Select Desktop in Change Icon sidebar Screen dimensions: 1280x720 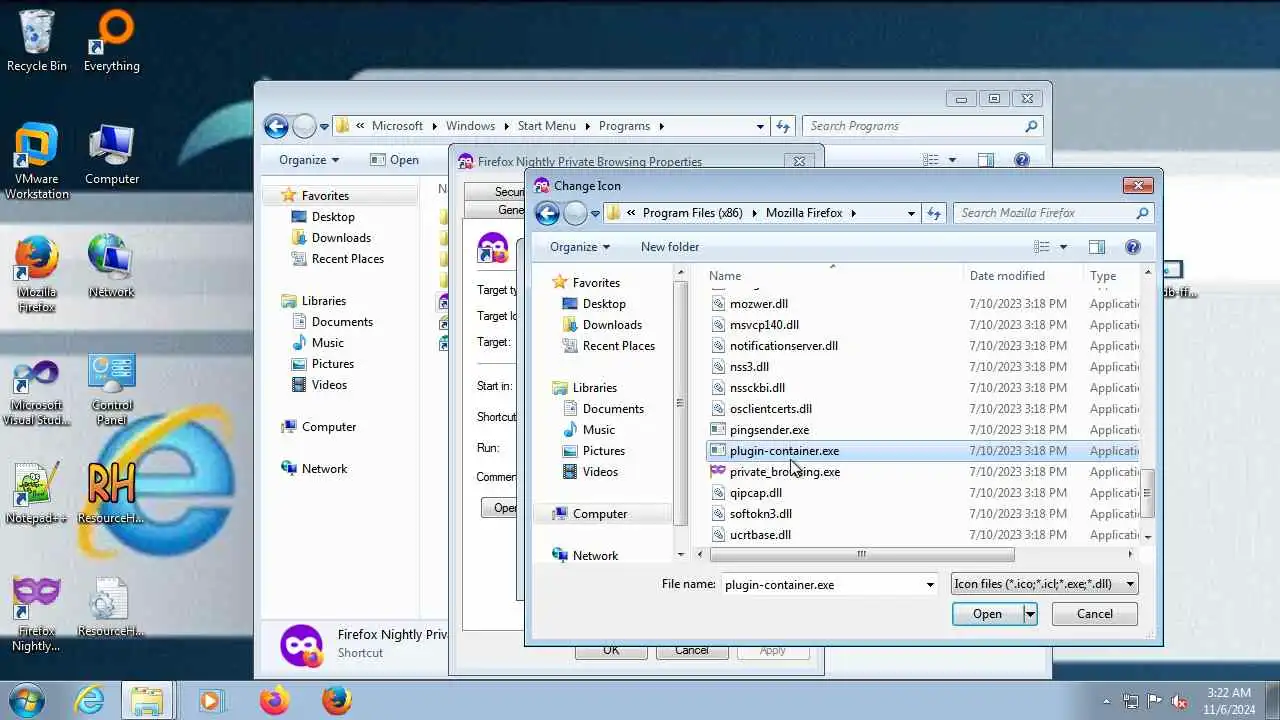click(604, 304)
